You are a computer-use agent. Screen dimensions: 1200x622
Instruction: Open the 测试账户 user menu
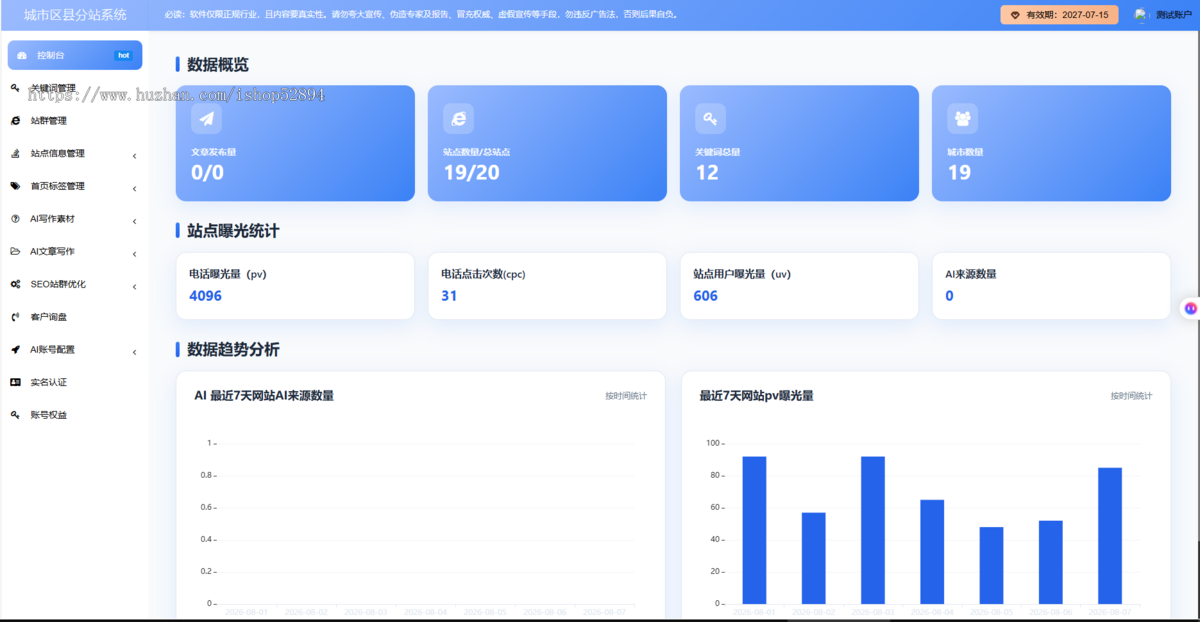[x=1162, y=15]
